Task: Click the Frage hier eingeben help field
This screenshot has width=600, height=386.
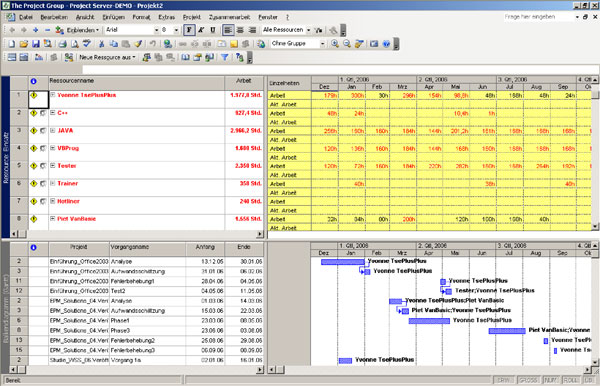Action: [538, 17]
